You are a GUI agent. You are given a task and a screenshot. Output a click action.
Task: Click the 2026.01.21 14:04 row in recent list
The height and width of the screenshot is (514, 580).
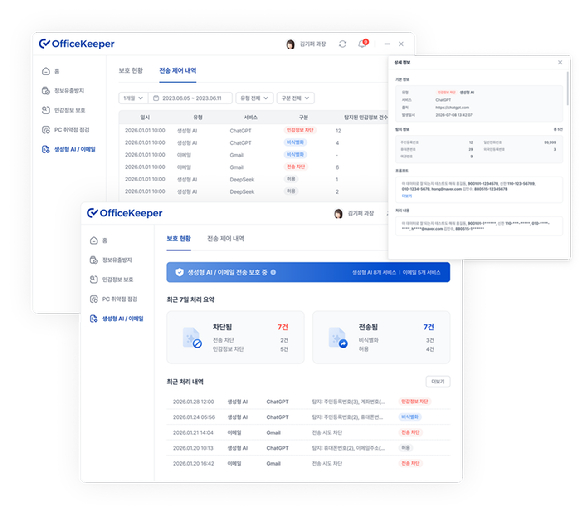[308, 432]
